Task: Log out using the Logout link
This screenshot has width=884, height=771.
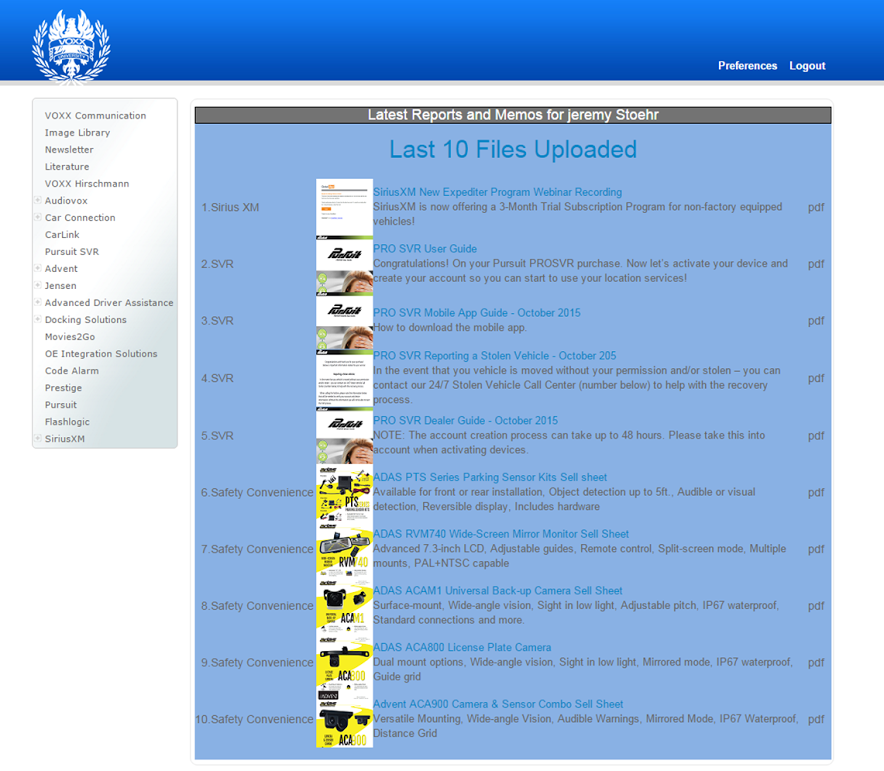Action: pos(807,66)
